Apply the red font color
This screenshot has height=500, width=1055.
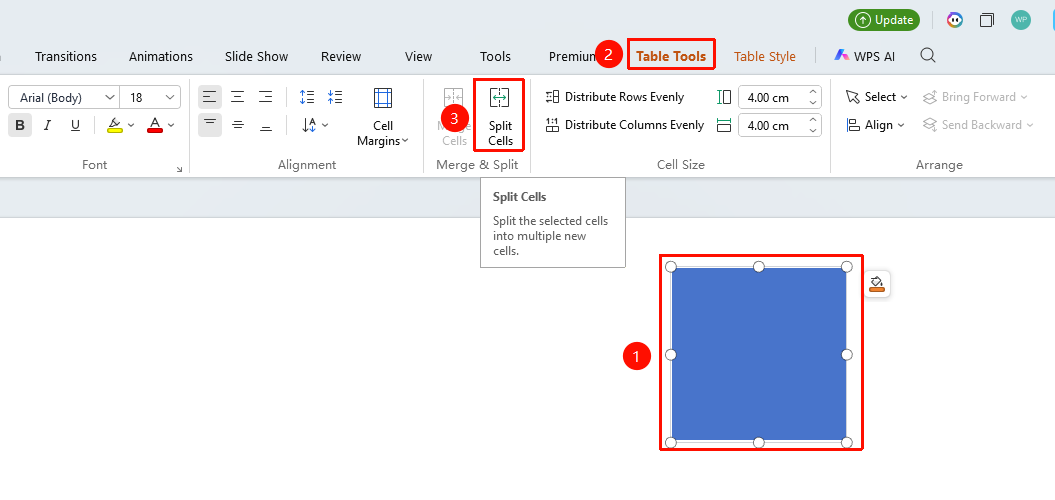pyautogui.click(x=155, y=125)
